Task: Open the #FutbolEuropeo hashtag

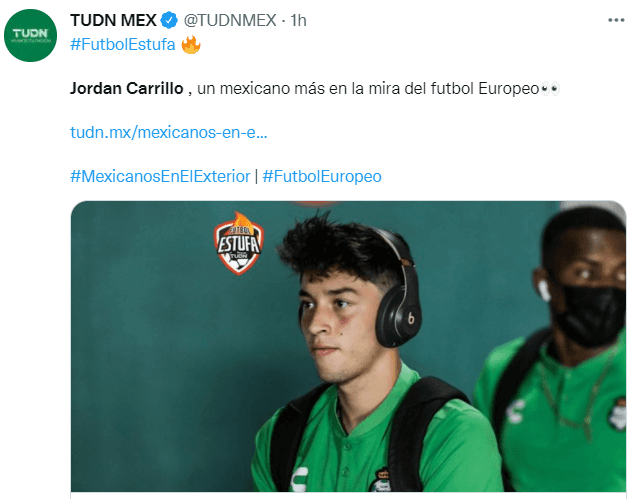Action: coord(322,176)
